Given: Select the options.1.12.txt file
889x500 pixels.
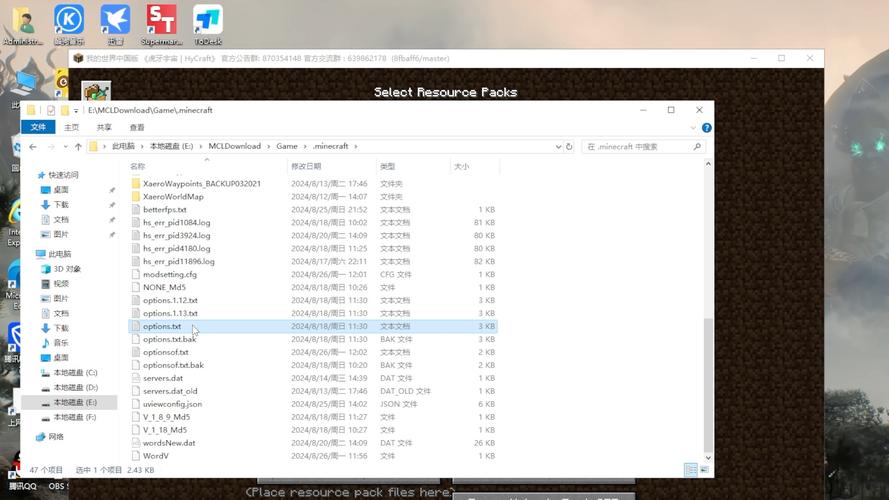Looking at the screenshot, I should coord(170,300).
